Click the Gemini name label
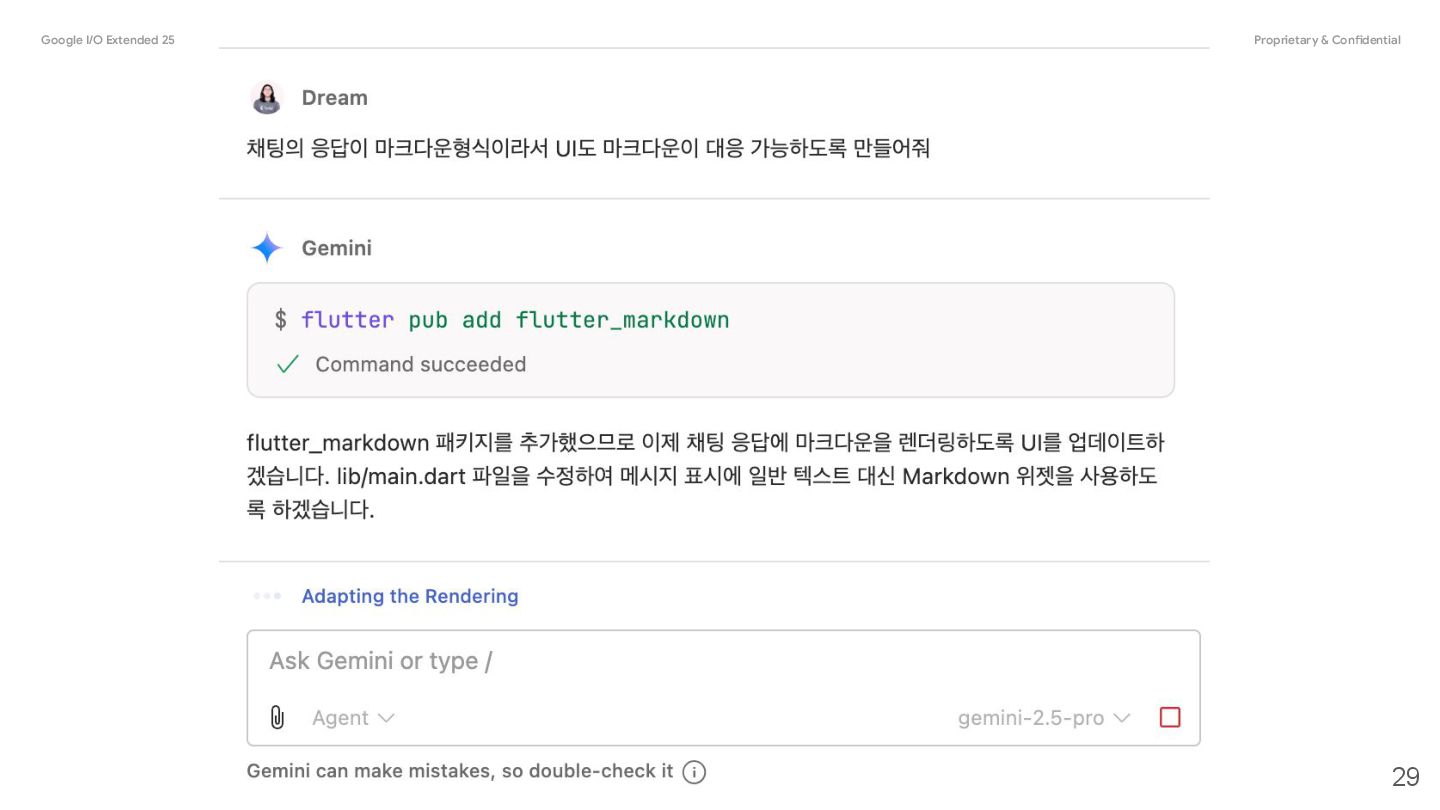Screen dimensions: 1440x810 pyautogui.click(x=337, y=248)
